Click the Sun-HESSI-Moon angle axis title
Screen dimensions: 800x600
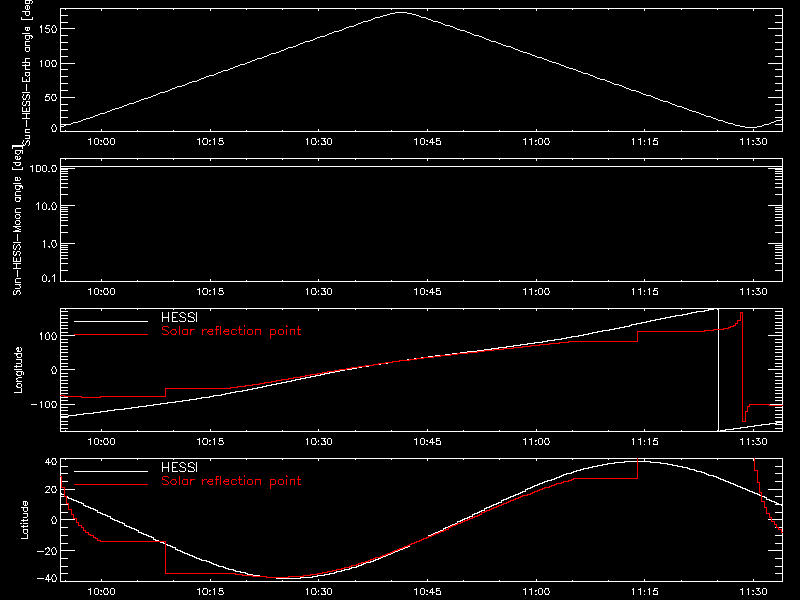[17, 220]
